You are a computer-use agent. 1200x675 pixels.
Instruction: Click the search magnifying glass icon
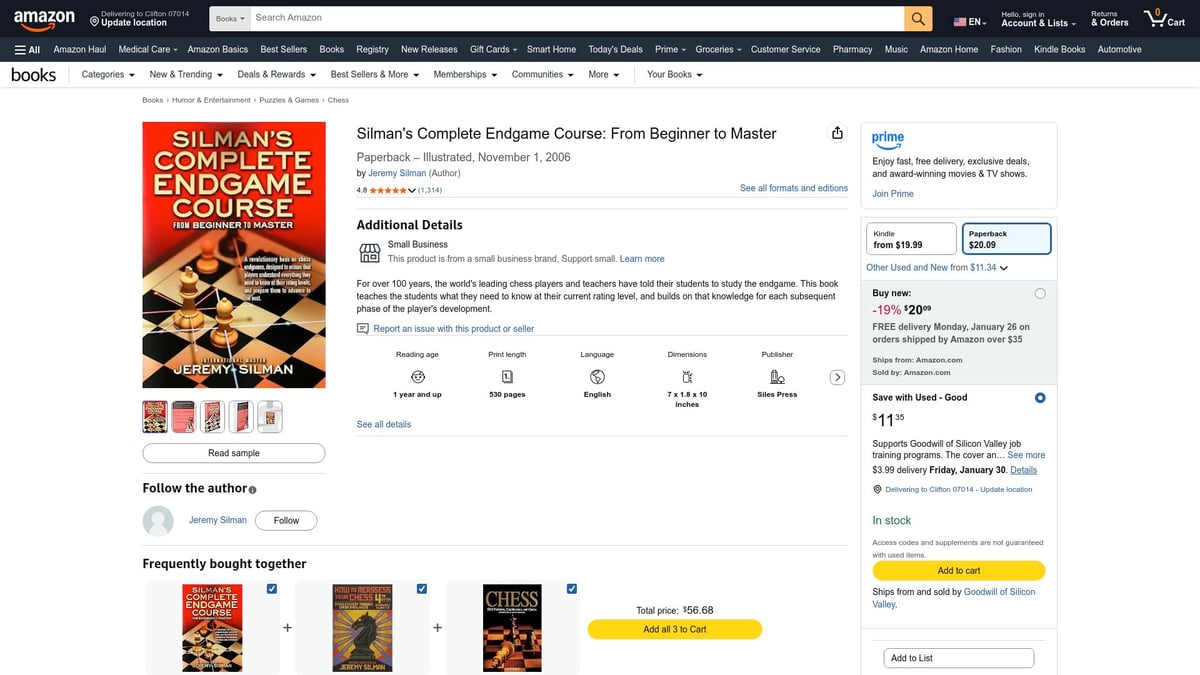[917, 18]
